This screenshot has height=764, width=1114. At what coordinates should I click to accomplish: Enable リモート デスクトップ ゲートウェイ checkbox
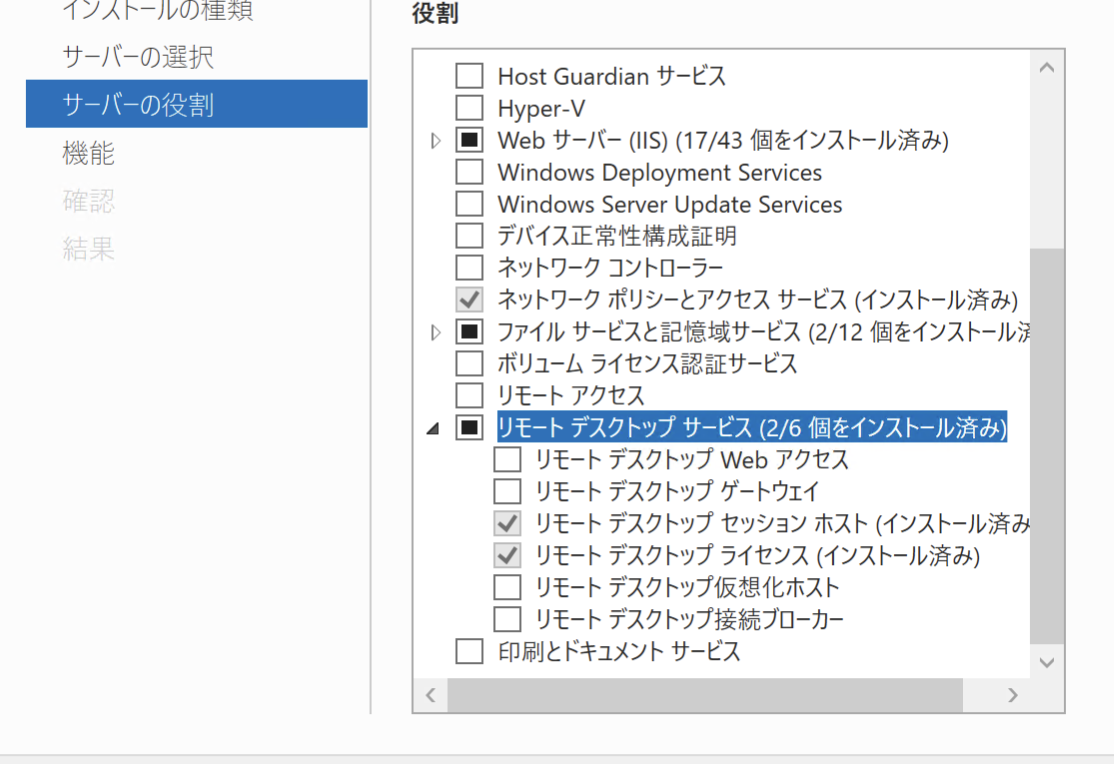click(x=508, y=492)
